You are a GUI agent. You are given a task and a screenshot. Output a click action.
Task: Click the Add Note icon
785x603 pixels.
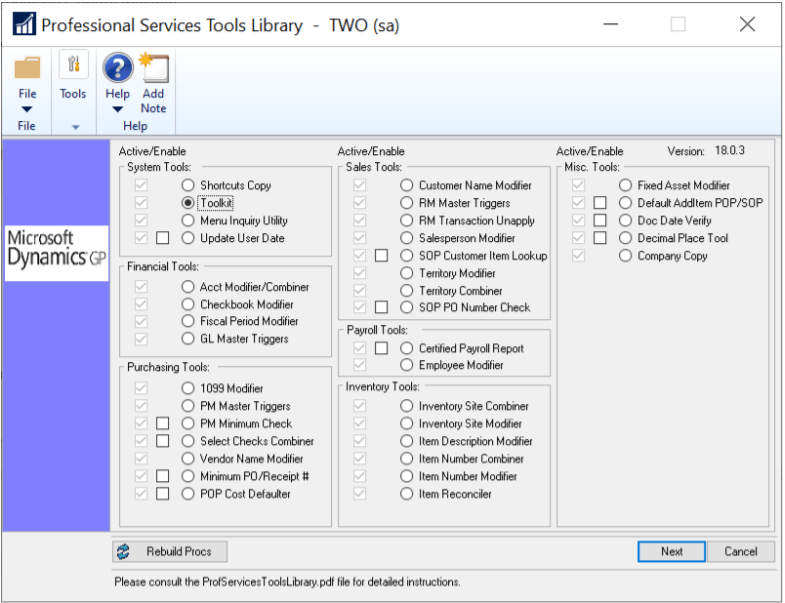[153, 68]
